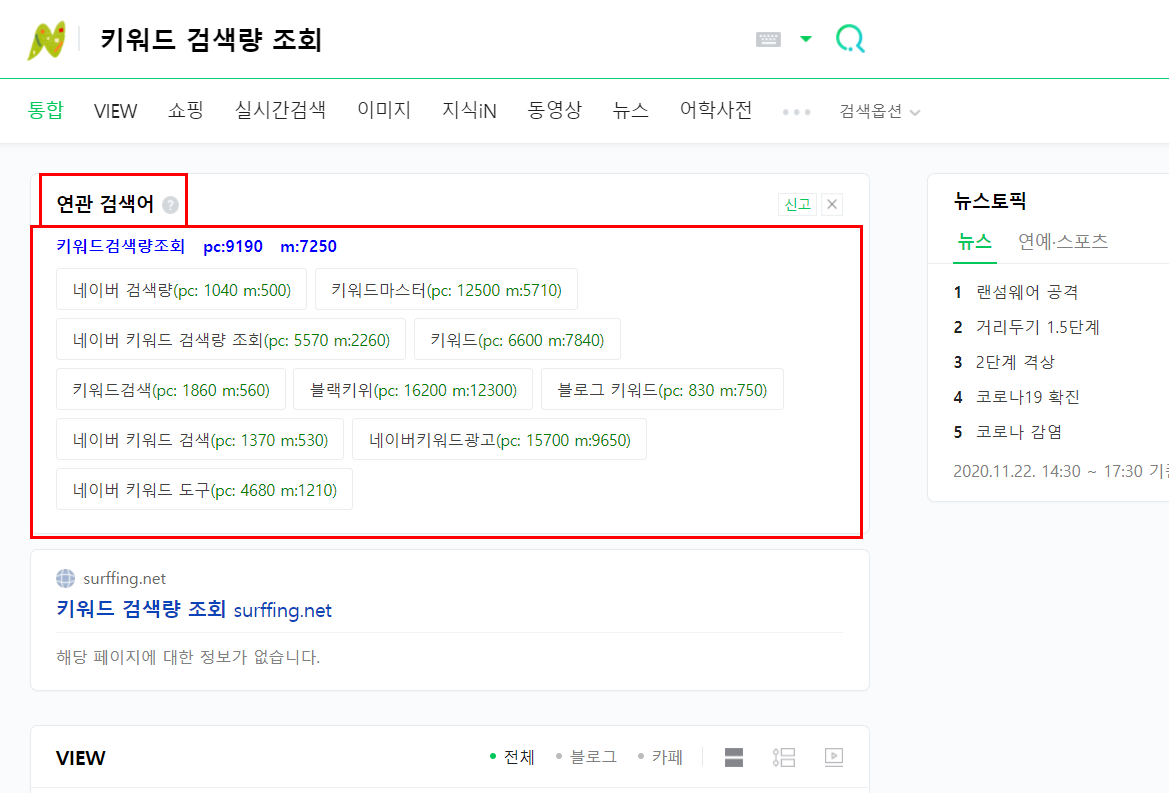Switch to the 연예·스포츠 tab in 뉴스토픽

1063,241
